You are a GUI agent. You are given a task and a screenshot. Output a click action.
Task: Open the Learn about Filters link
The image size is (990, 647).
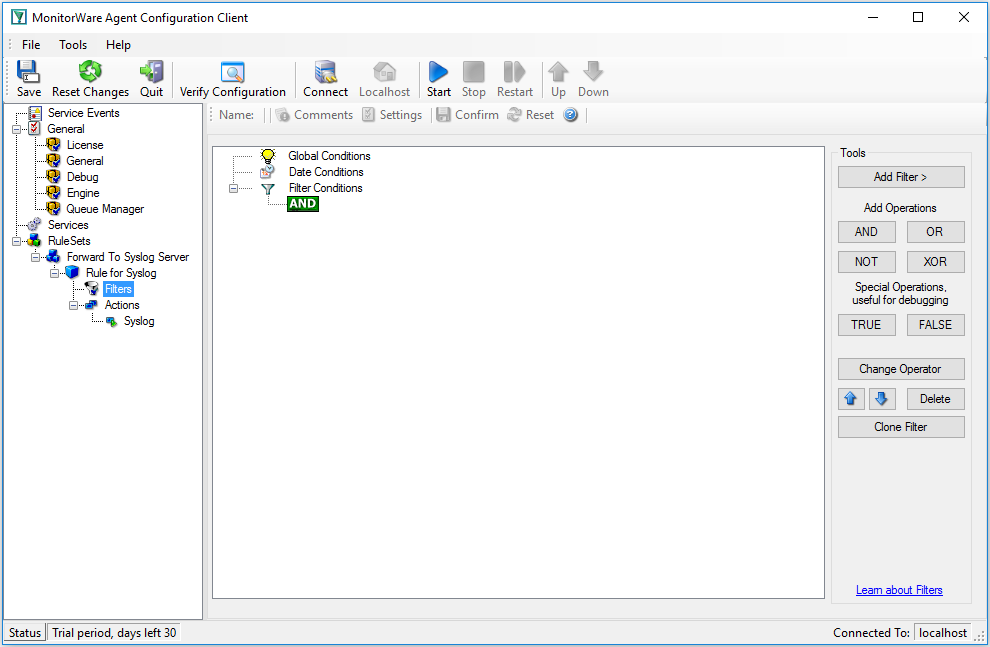[x=899, y=590]
